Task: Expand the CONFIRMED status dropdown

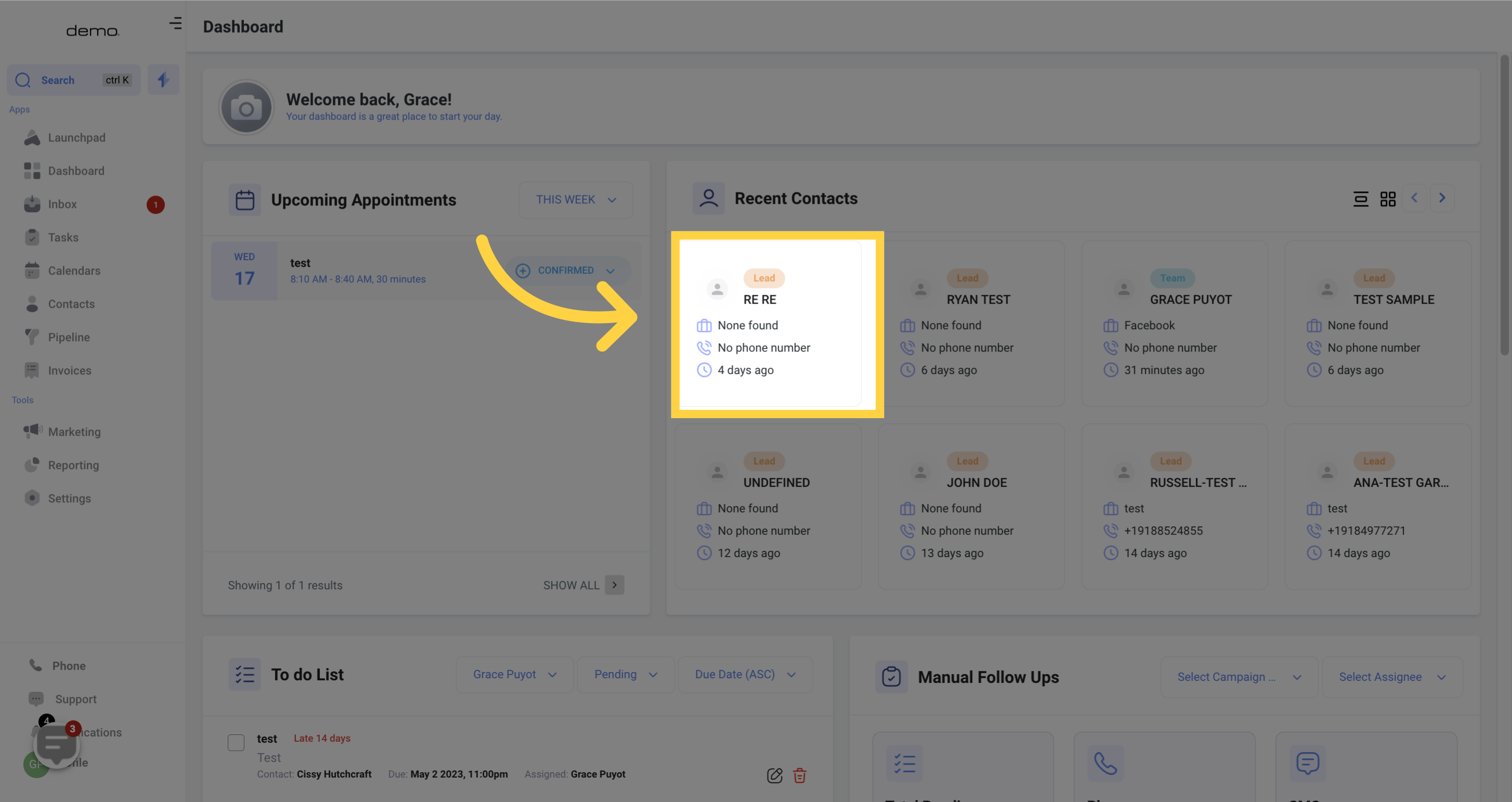Action: tap(568, 270)
